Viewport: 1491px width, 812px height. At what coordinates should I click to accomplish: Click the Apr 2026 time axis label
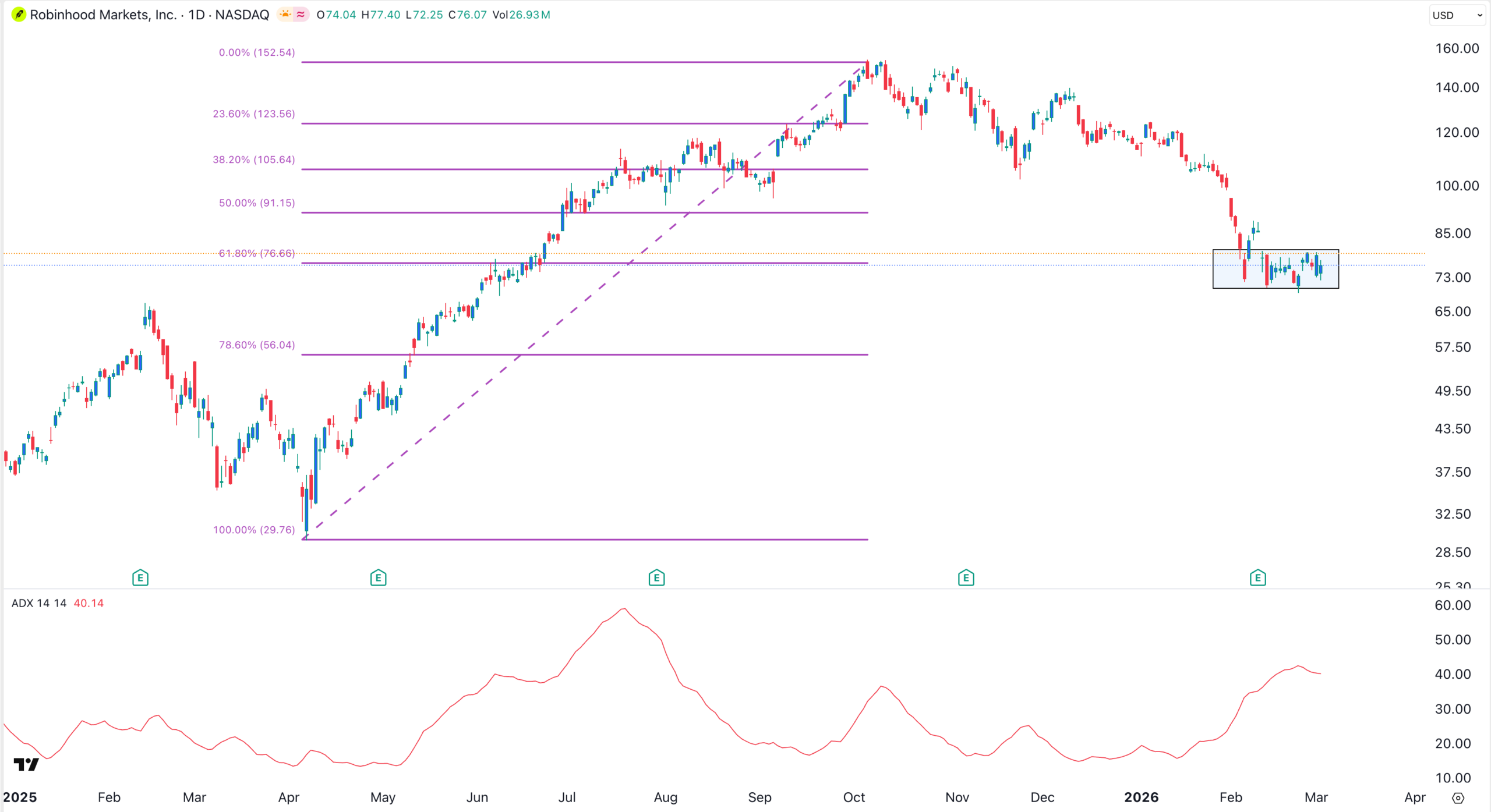click(1415, 797)
